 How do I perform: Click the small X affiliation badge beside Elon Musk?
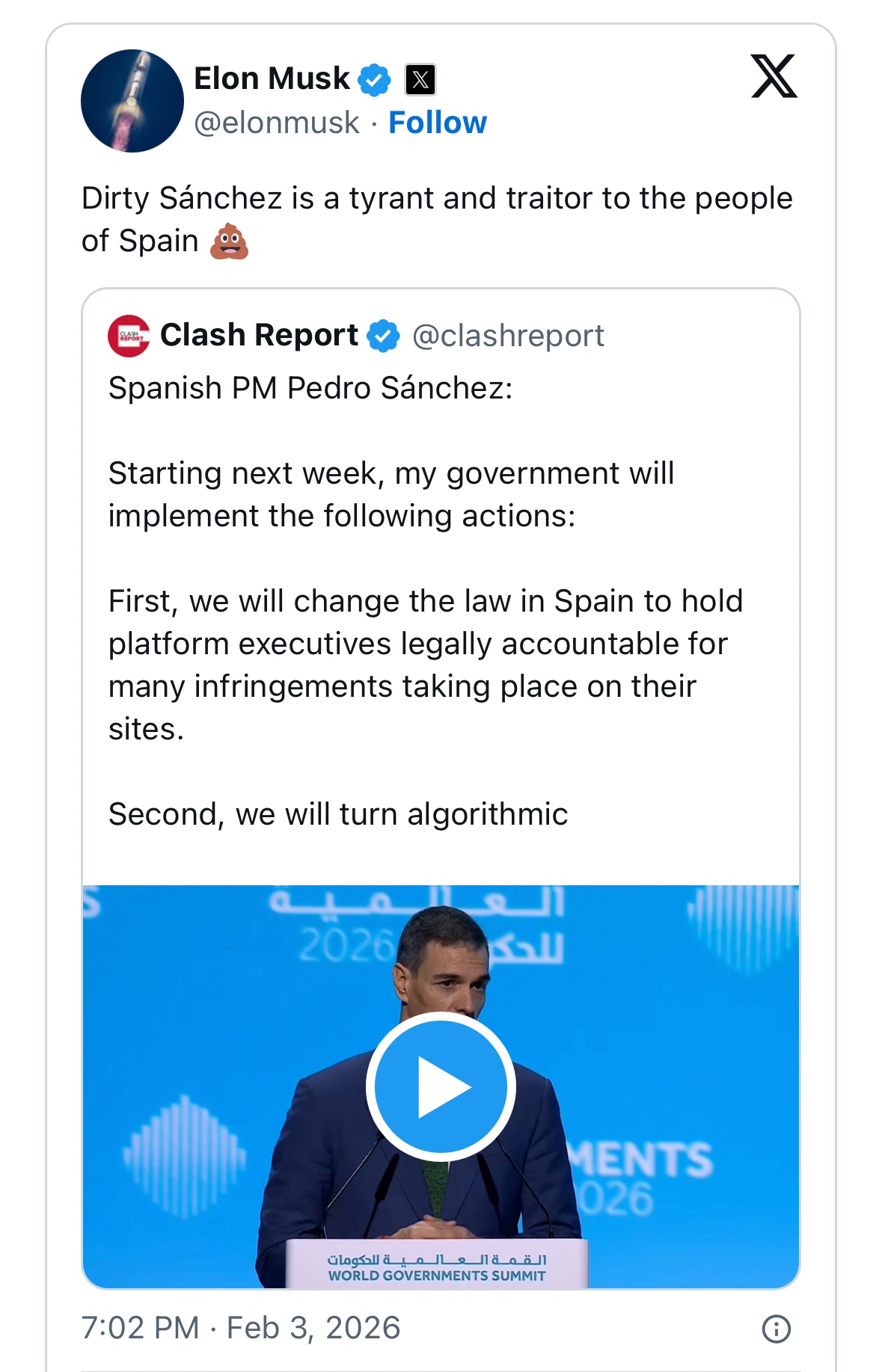tap(420, 80)
